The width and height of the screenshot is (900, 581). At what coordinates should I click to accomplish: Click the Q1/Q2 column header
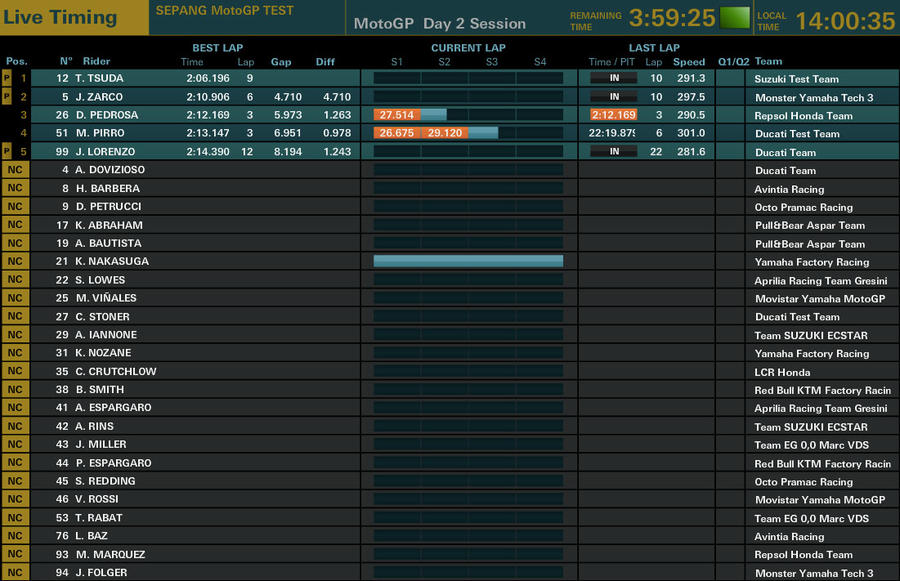tap(733, 62)
